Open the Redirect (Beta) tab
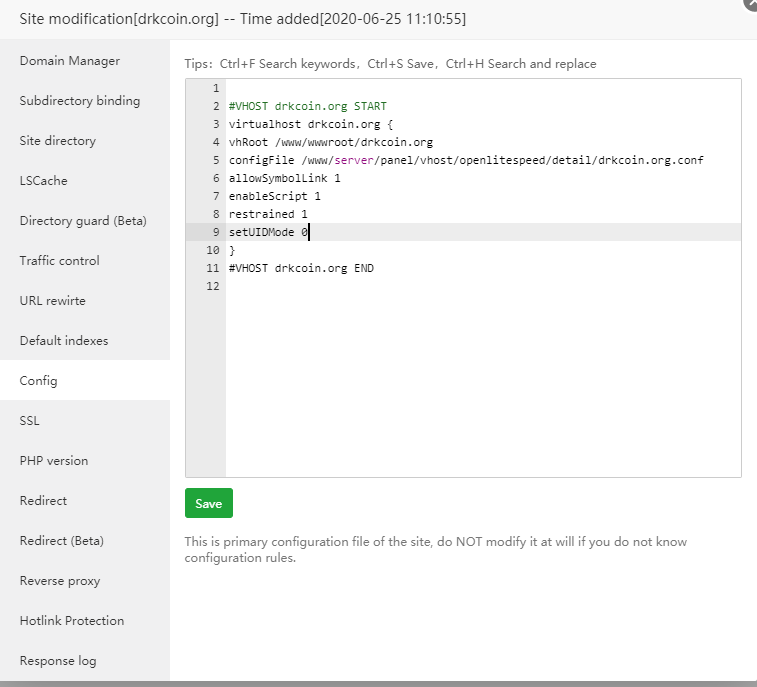Screen dimensions: 757x687 tap(62, 541)
